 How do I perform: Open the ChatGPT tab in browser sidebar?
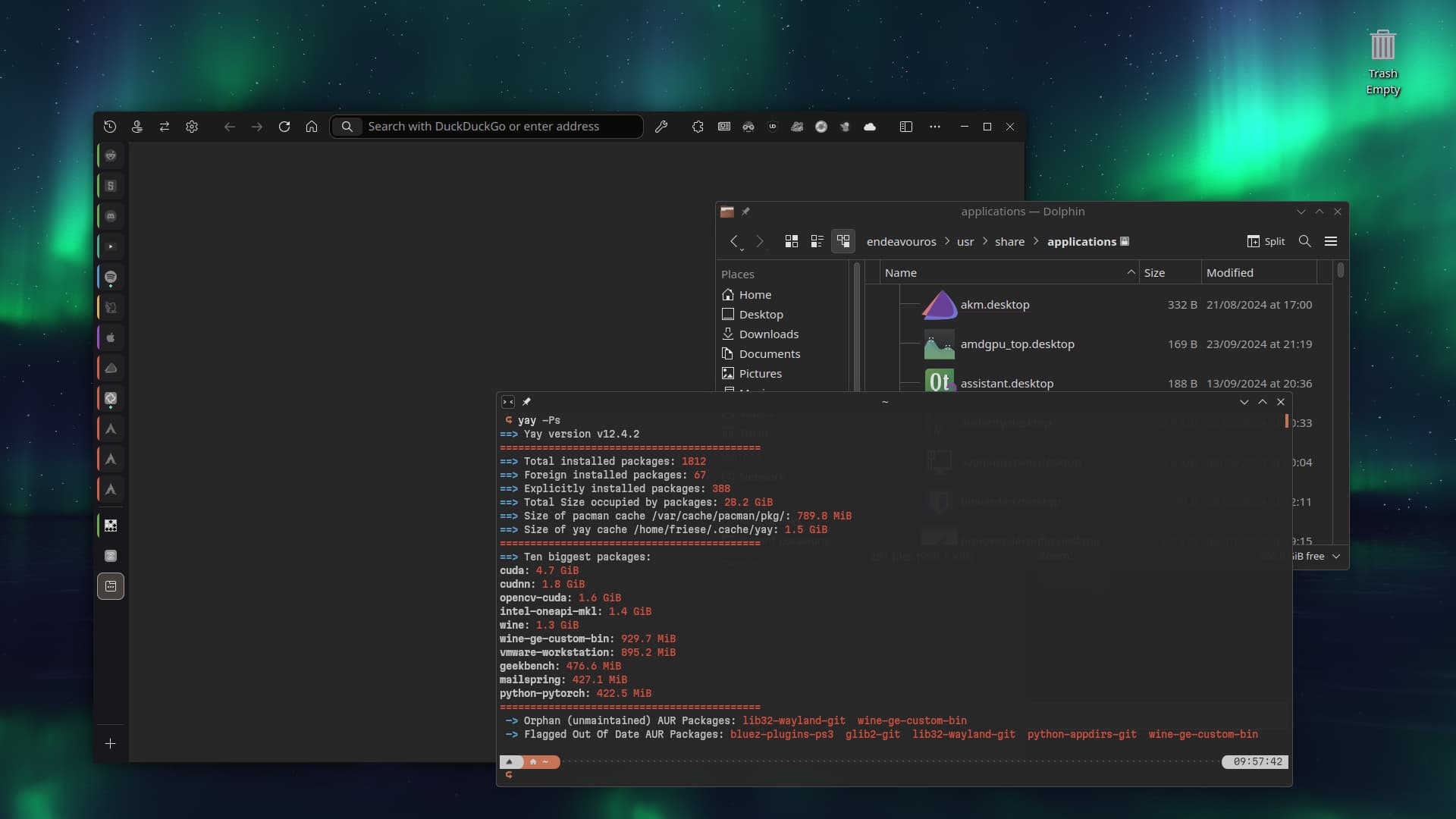pyautogui.click(x=111, y=398)
